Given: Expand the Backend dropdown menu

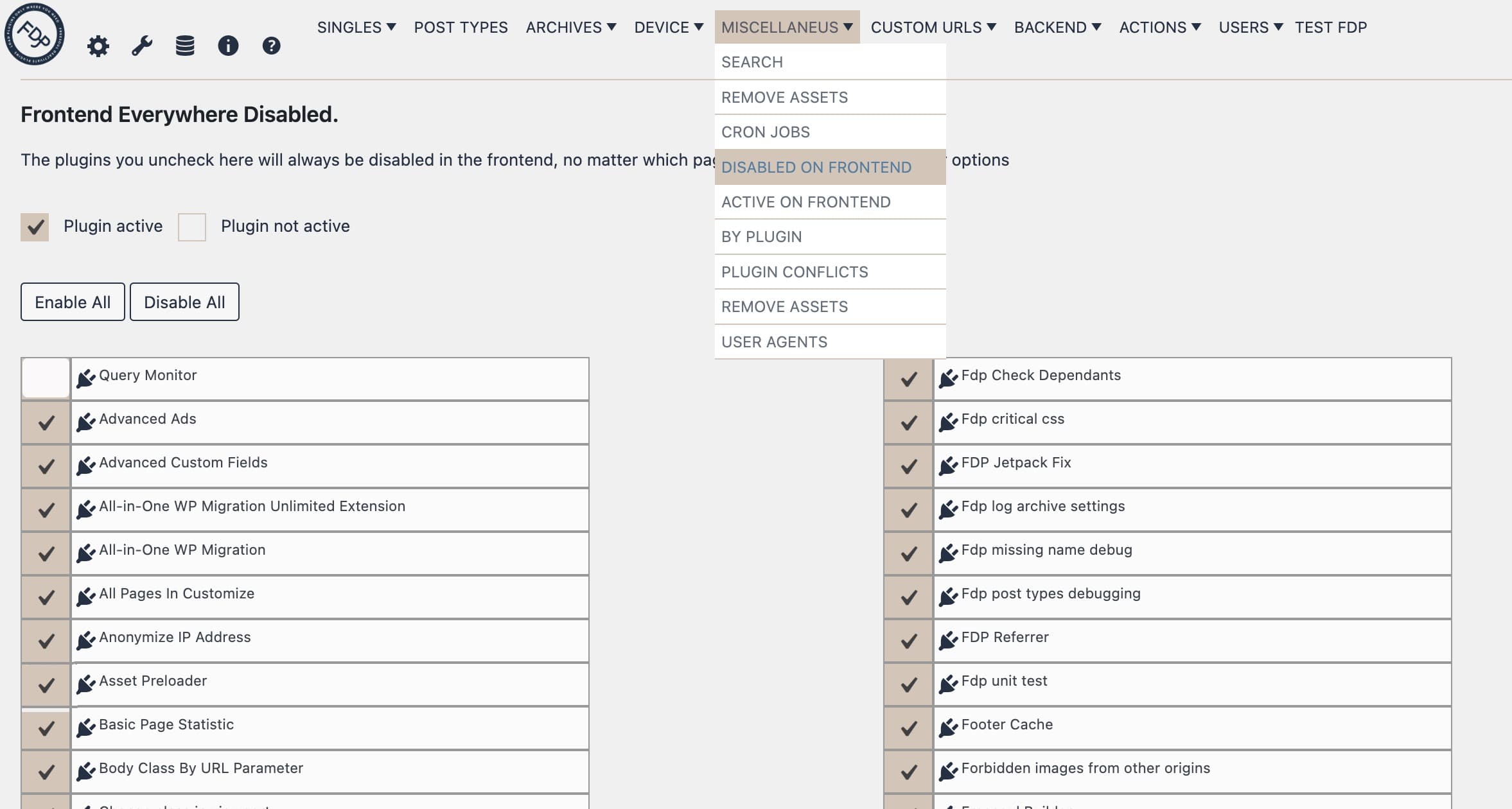Looking at the screenshot, I should 1057,28.
